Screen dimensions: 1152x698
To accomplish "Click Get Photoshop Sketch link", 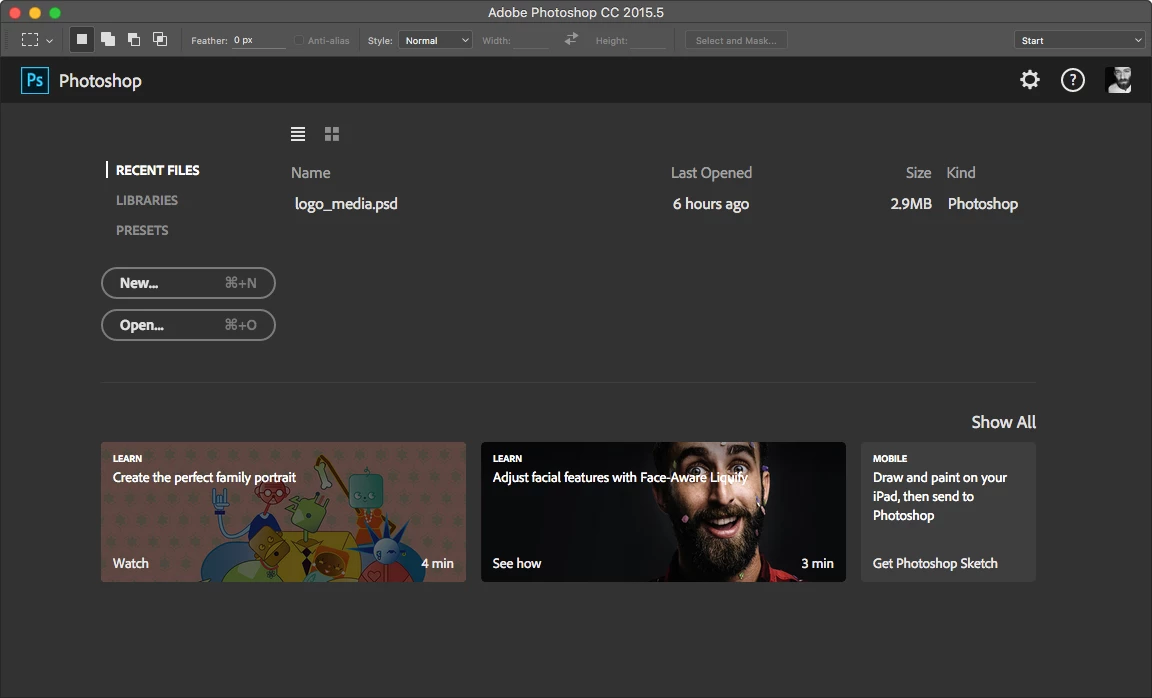I will [935, 563].
